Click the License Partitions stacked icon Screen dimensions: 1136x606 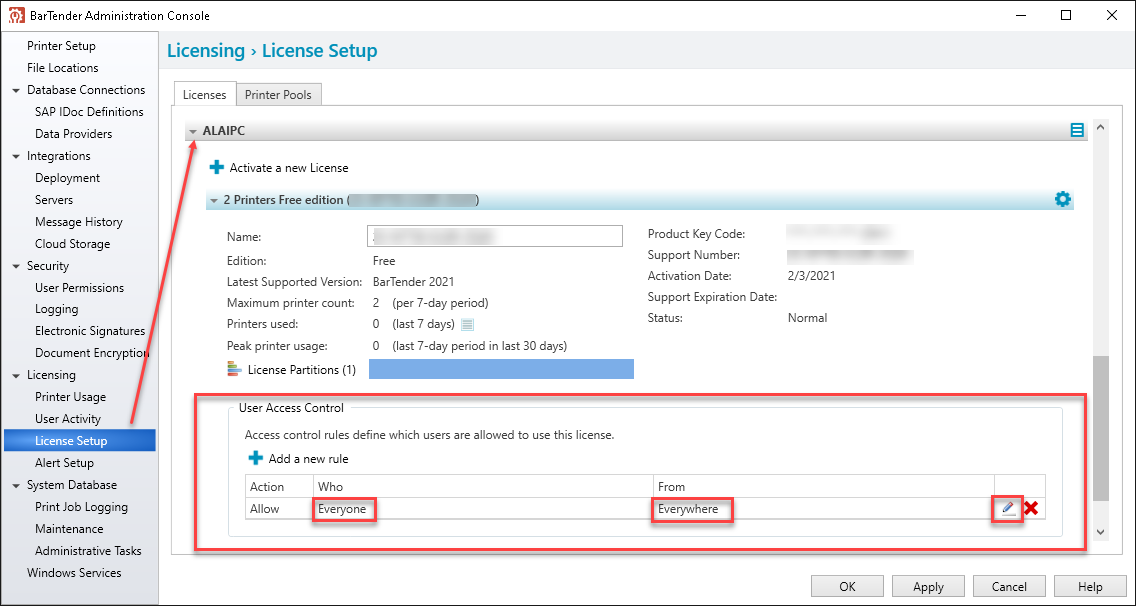click(234, 370)
